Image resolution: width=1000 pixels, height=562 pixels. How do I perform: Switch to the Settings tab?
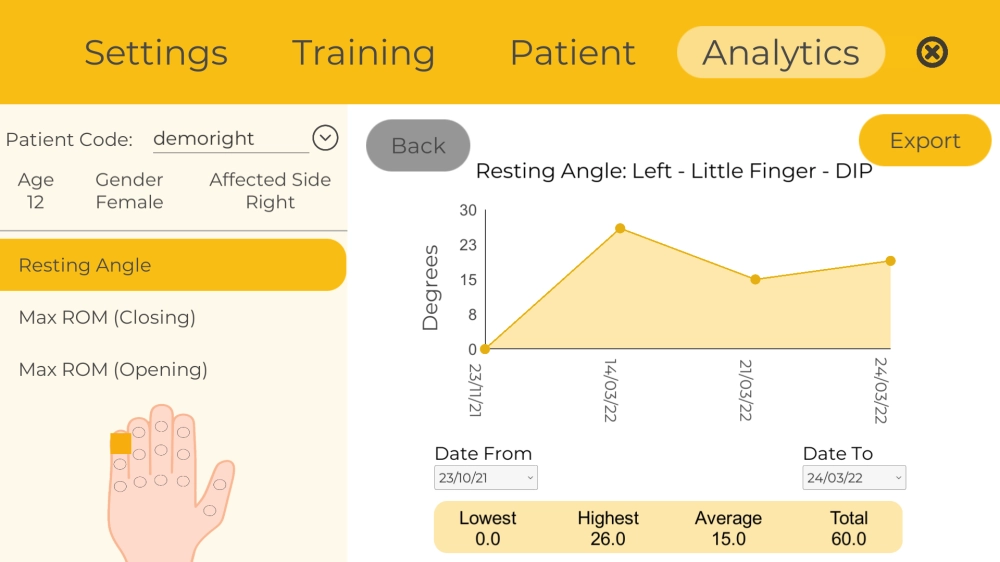pyautogui.click(x=156, y=52)
